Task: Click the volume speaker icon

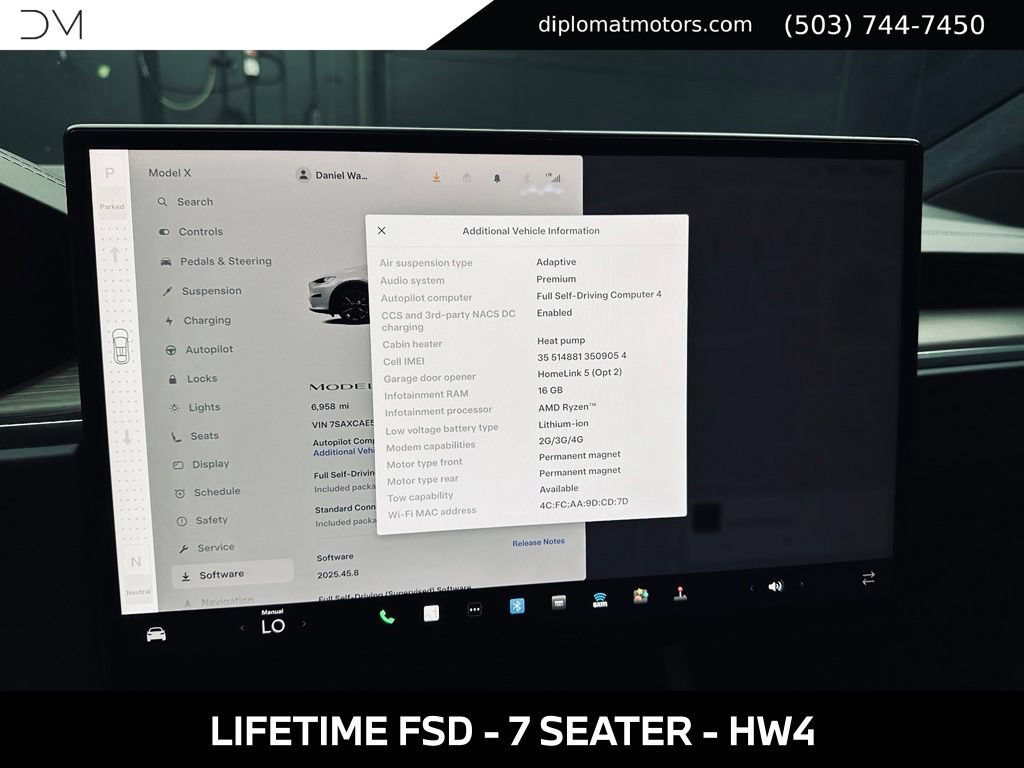Action: (775, 586)
